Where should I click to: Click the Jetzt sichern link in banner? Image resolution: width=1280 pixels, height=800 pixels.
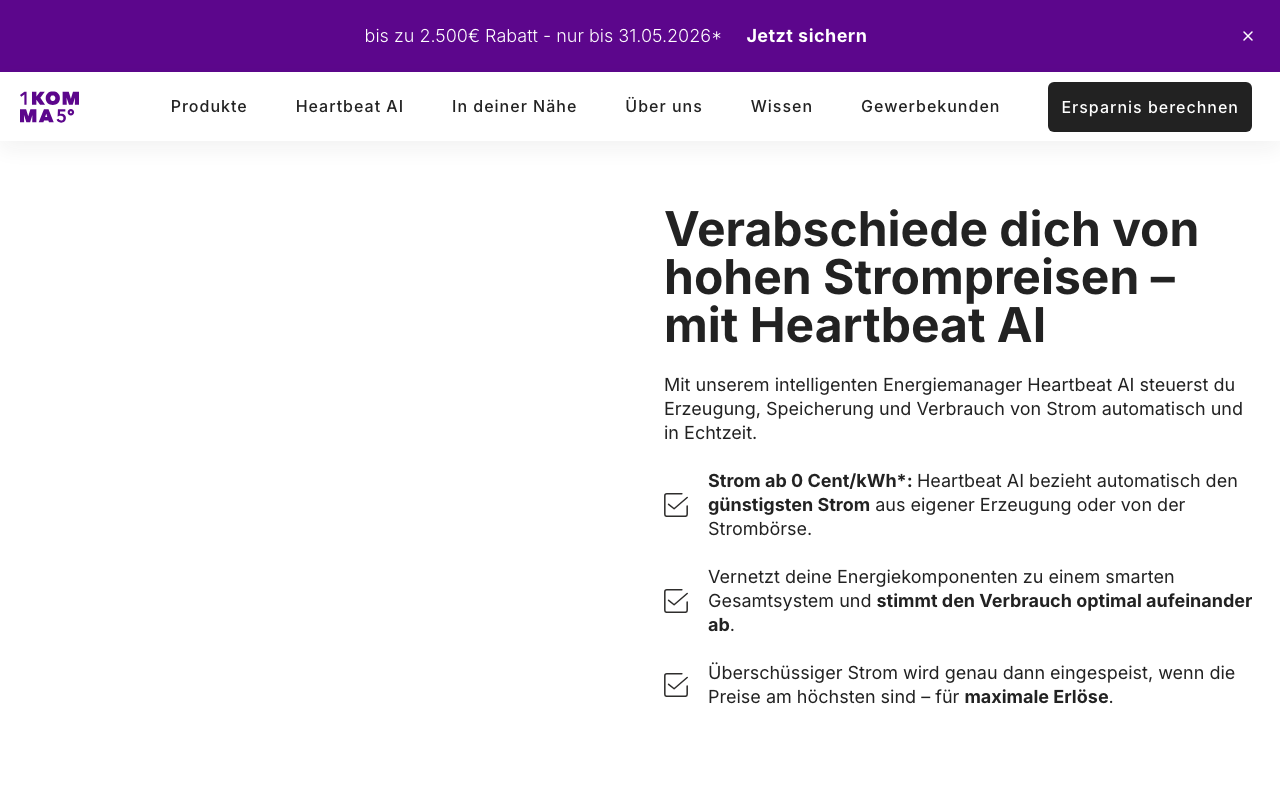pyautogui.click(x=806, y=36)
